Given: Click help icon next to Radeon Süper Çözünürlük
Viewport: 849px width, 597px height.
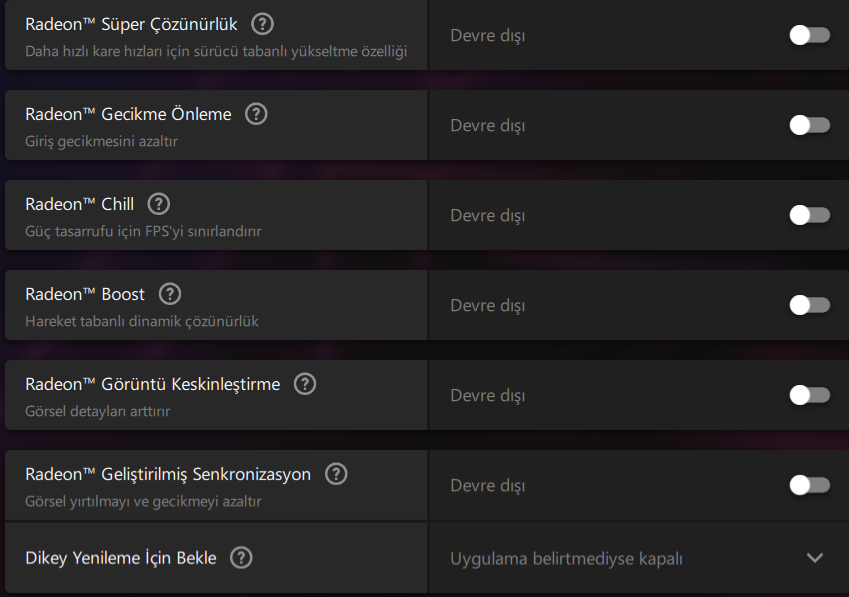Looking at the screenshot, I should pyautogui.click(x=262, y=24).
